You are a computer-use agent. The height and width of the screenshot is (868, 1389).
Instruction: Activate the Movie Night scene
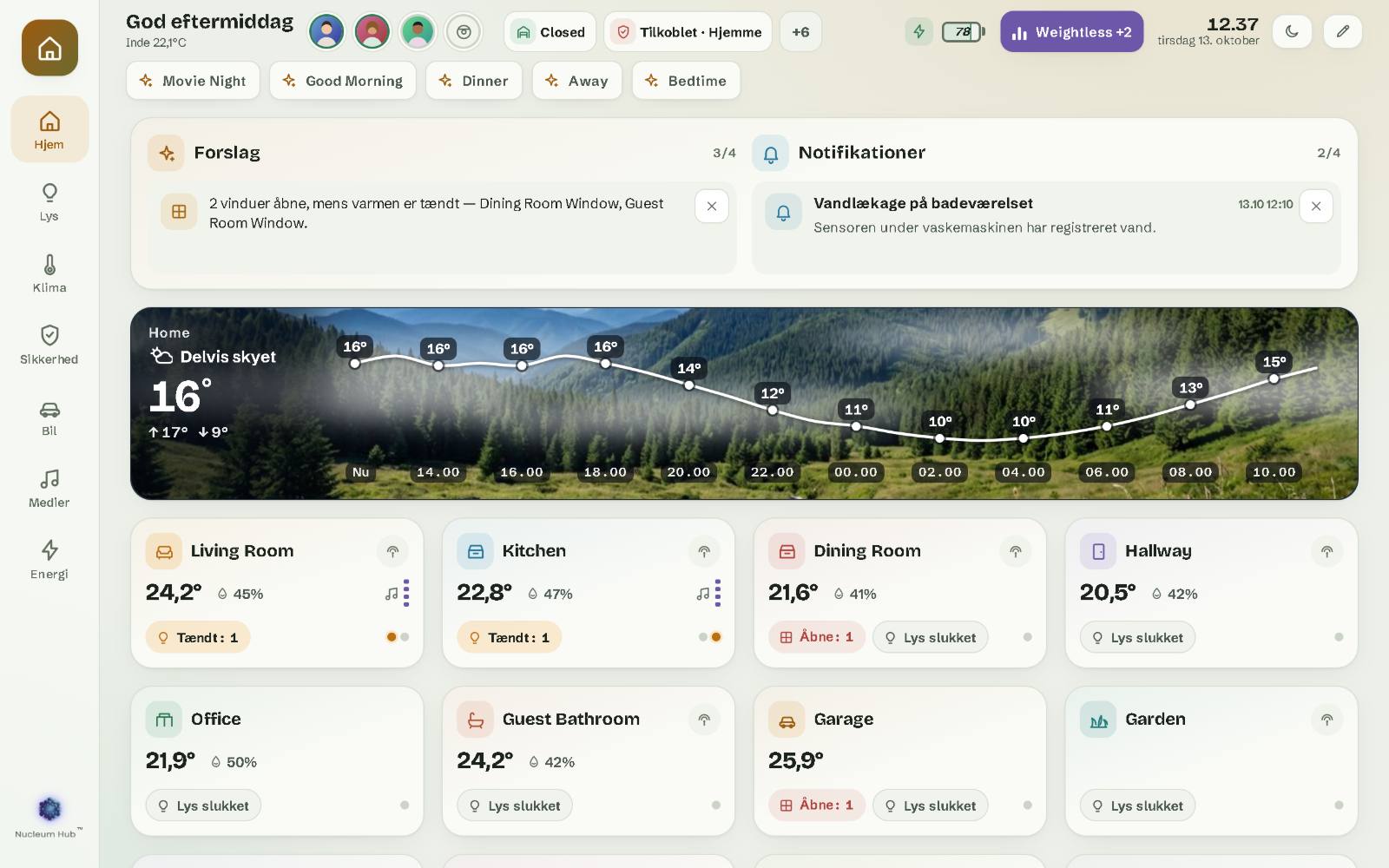coord(193,81)
